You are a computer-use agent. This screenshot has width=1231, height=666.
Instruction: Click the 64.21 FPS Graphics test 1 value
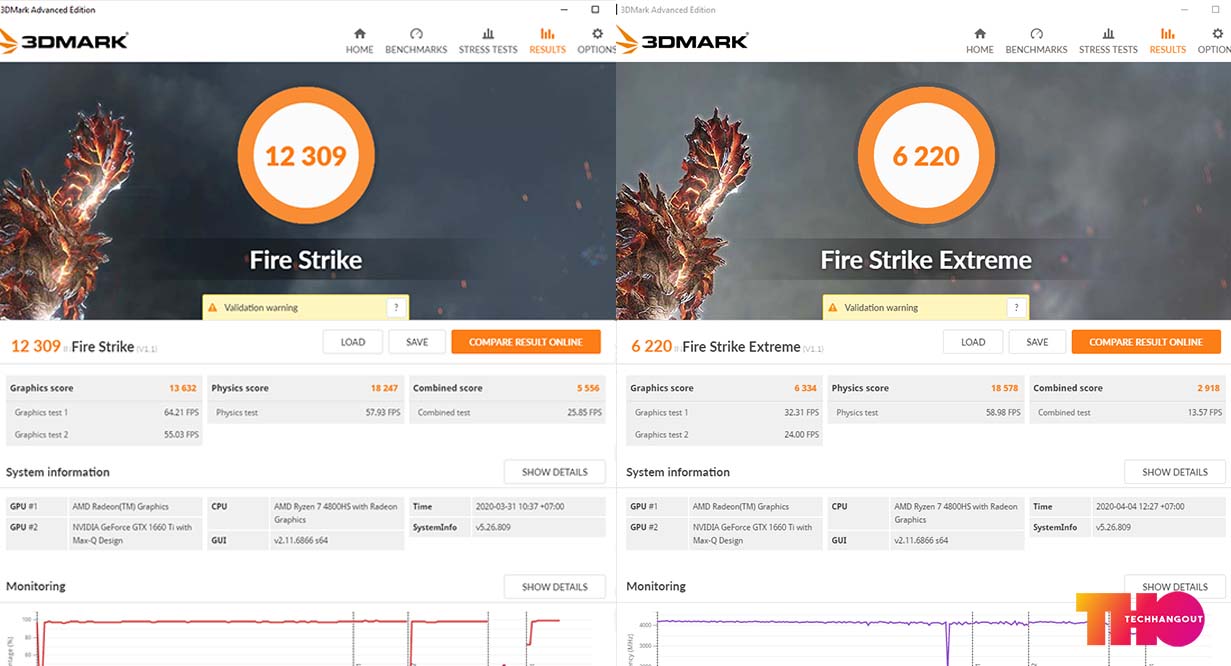point(180,412)
